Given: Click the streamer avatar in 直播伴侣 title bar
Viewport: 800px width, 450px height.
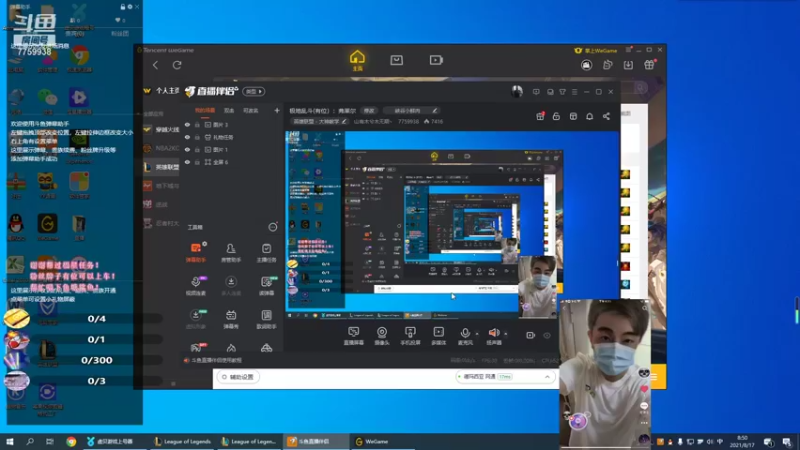Looking at the screenshot, I should (517, 91).
